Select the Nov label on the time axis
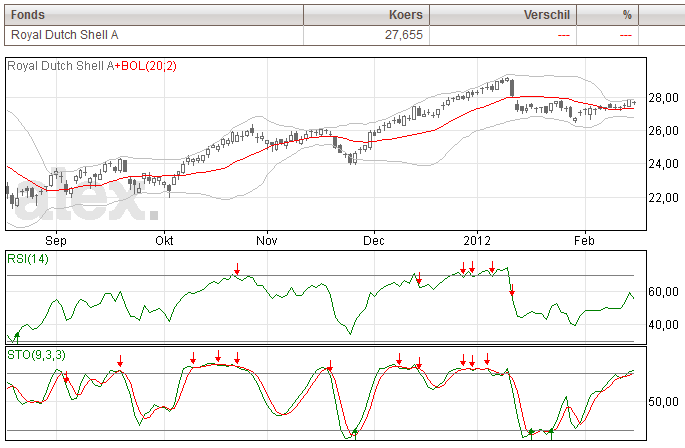 point(266,241)
